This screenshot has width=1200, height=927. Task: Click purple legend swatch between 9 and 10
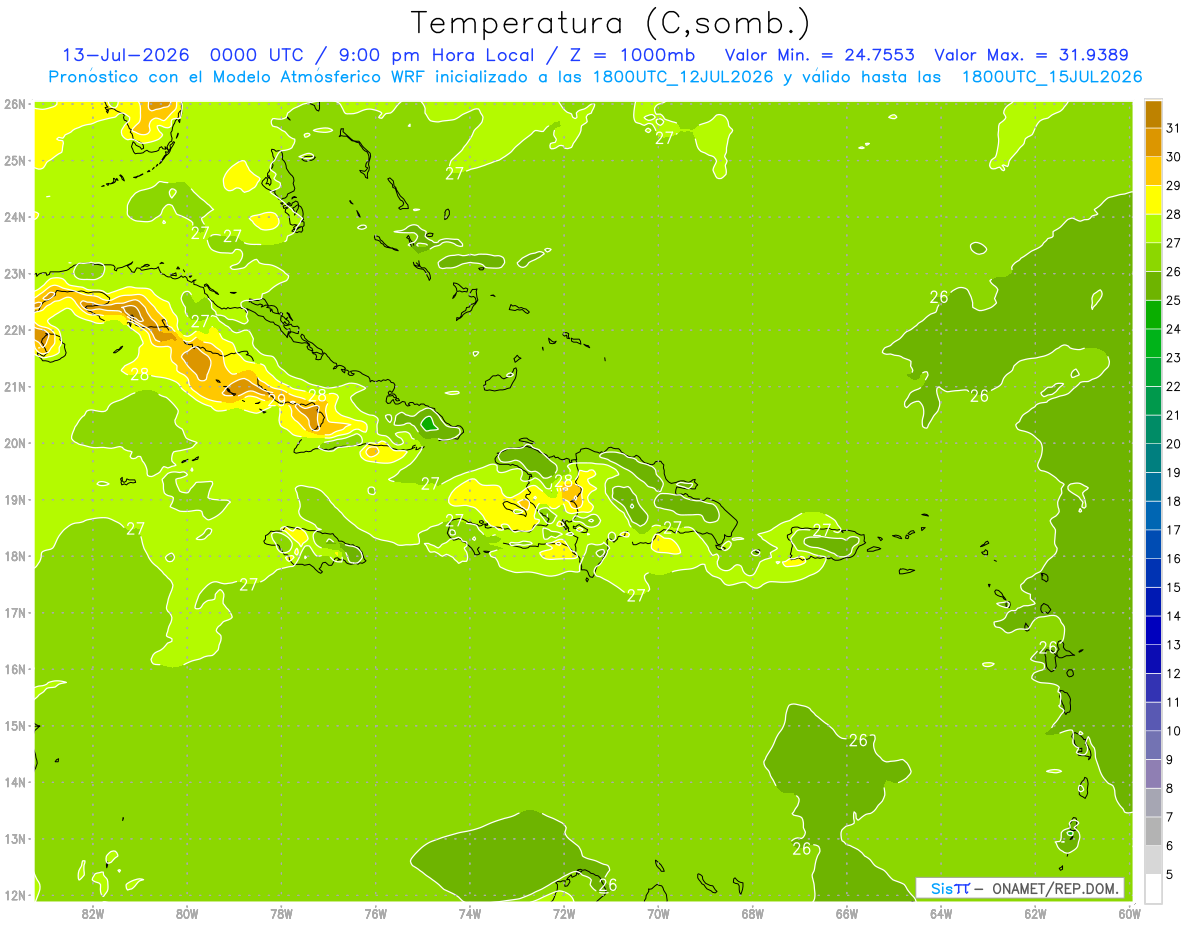click(1153, 745)
